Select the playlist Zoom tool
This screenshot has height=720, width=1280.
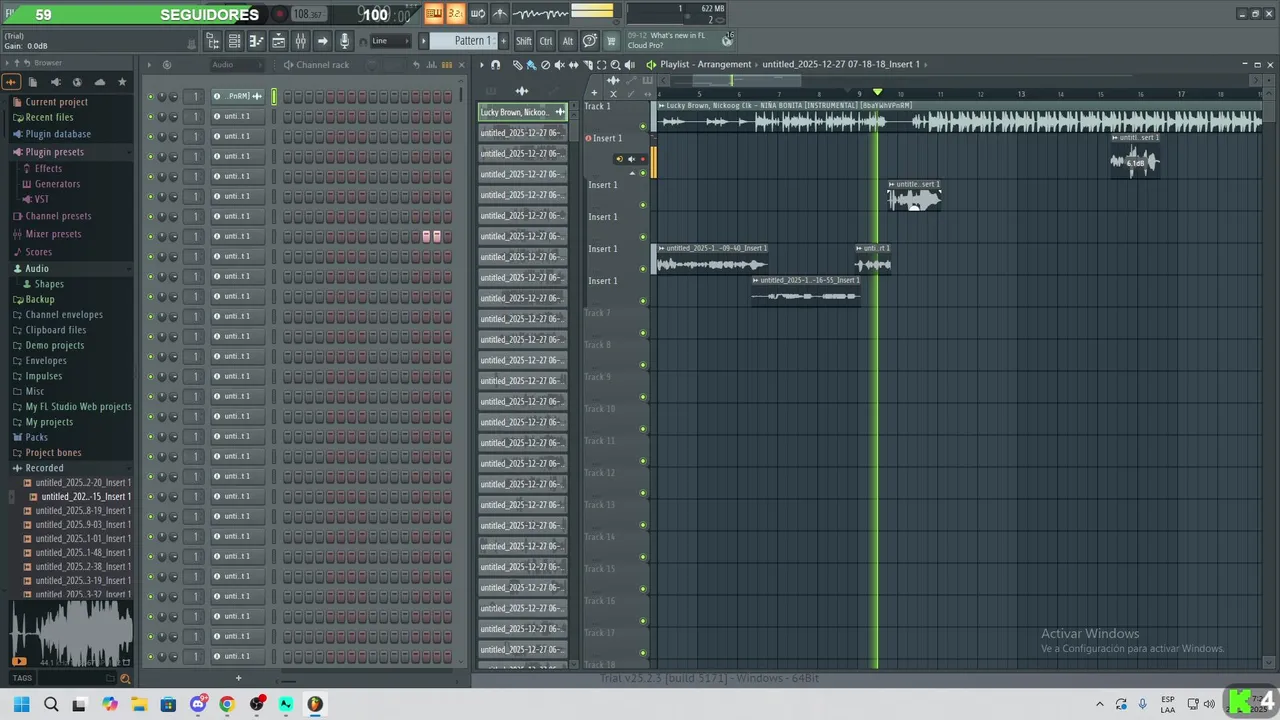[615, 65]
